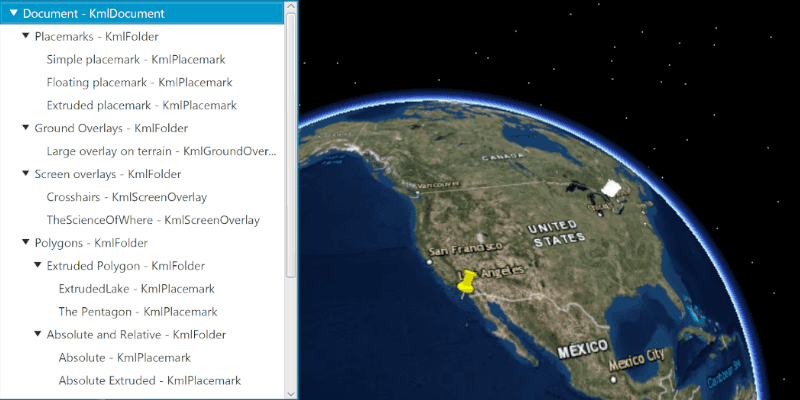Select The Pentagon placemark
The image size is (800, 400).
(x=137, y=312)
